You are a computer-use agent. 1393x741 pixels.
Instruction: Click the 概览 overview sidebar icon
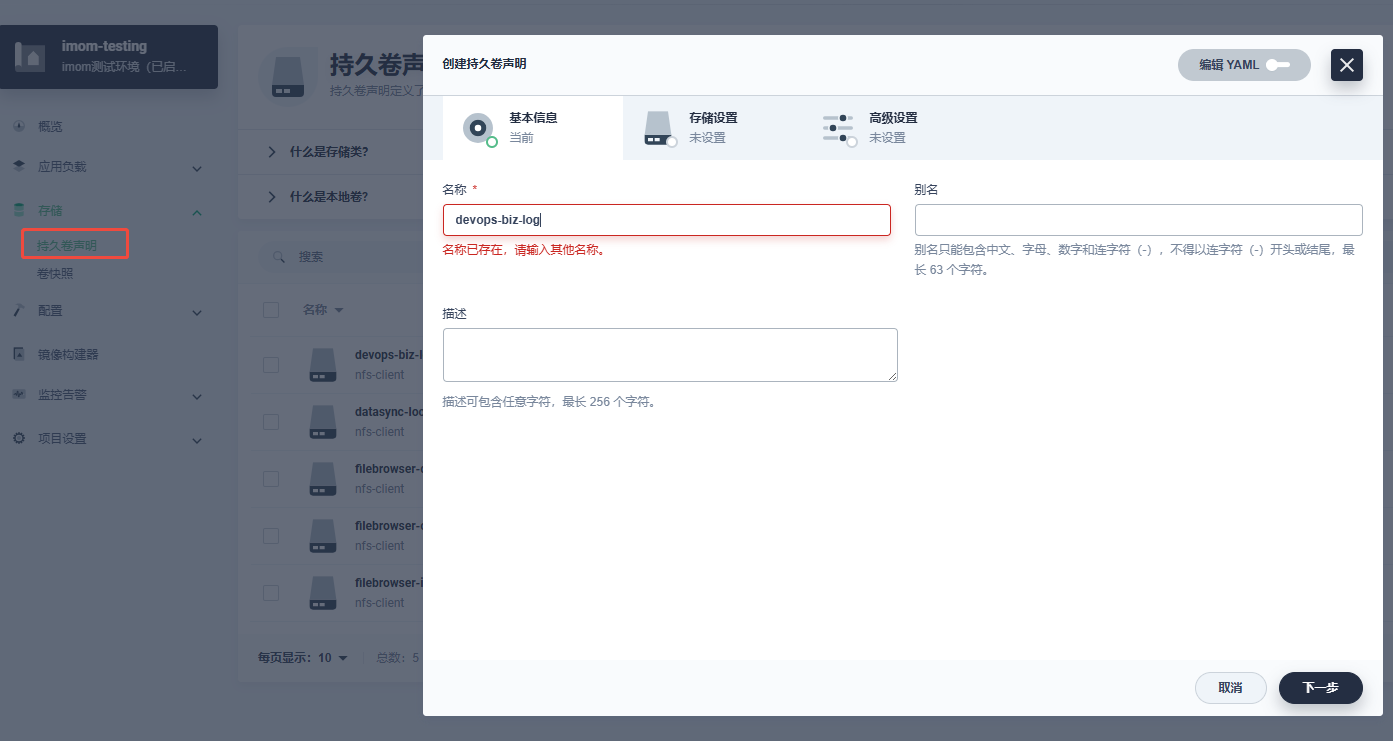click(19, 127)
